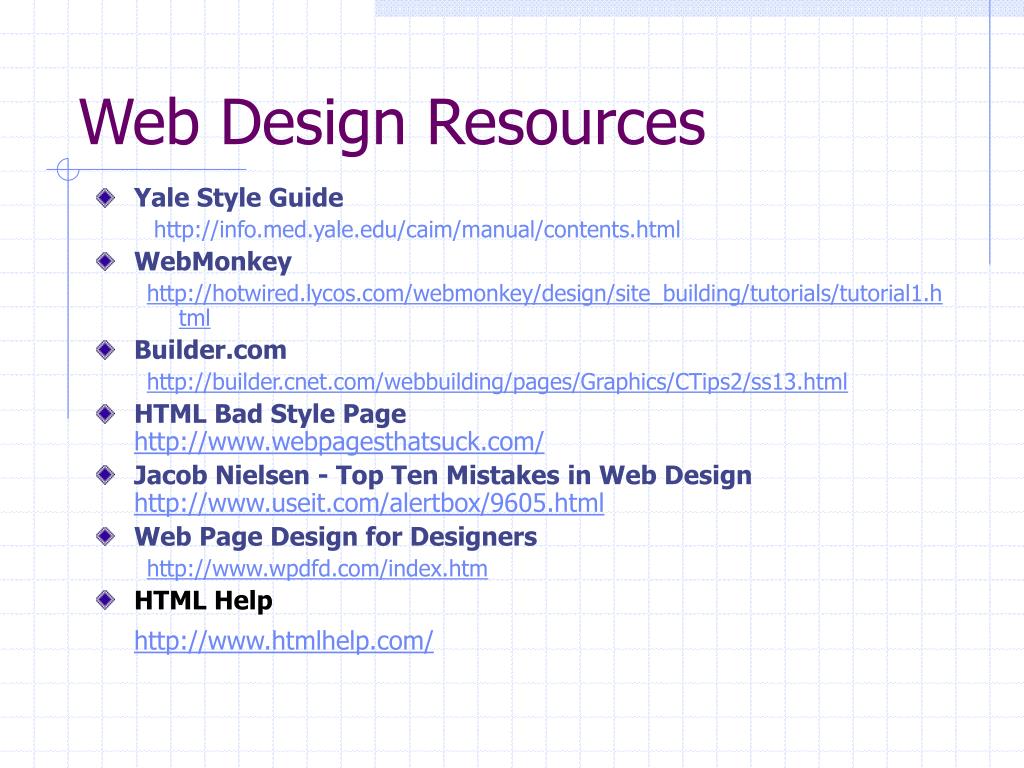The height and width of the screenshot is (768, 1024).
Task: Open the useit.com alertbox 9605 link
Action: (369, 504)
